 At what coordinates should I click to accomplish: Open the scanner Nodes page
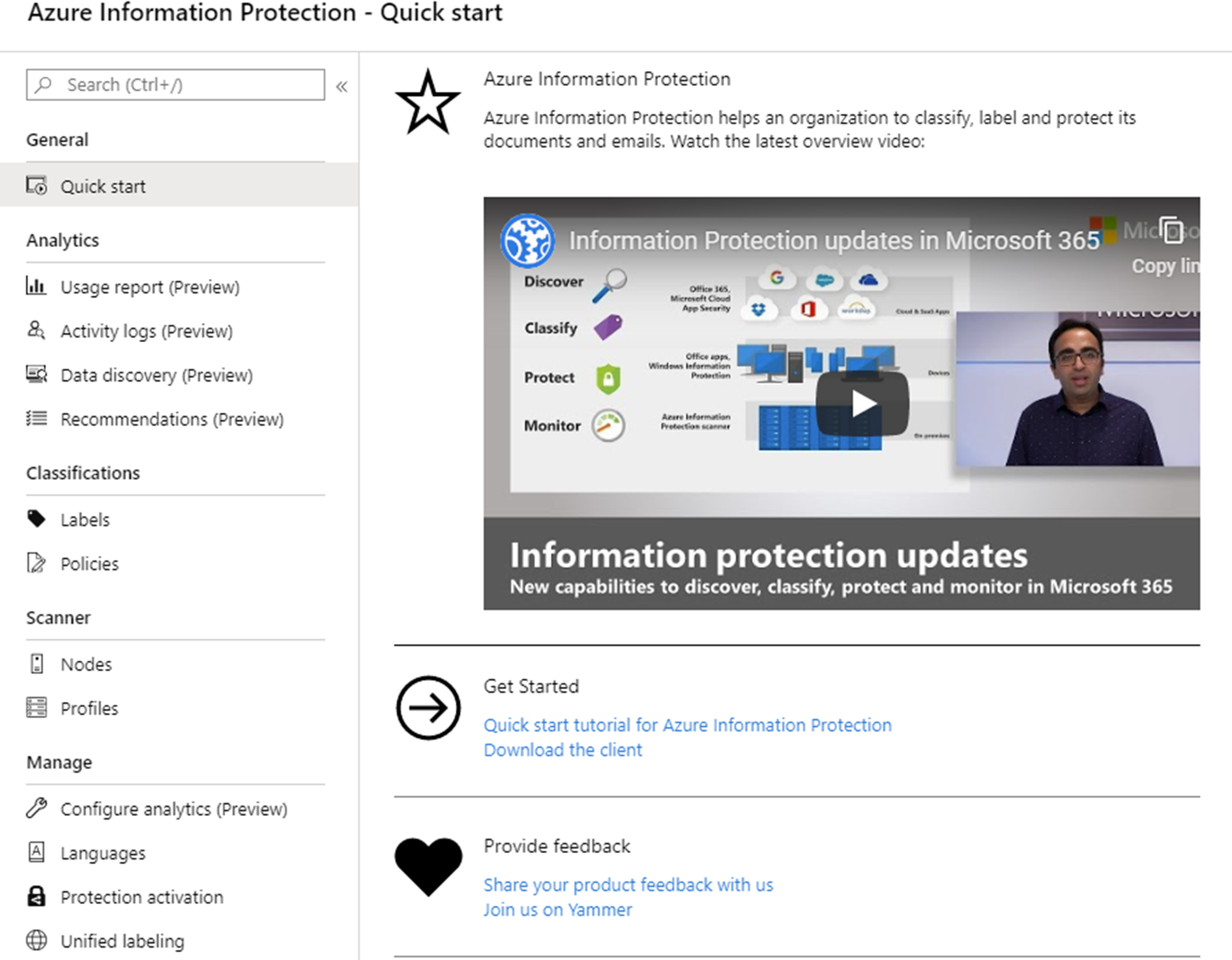coord(86,664)
